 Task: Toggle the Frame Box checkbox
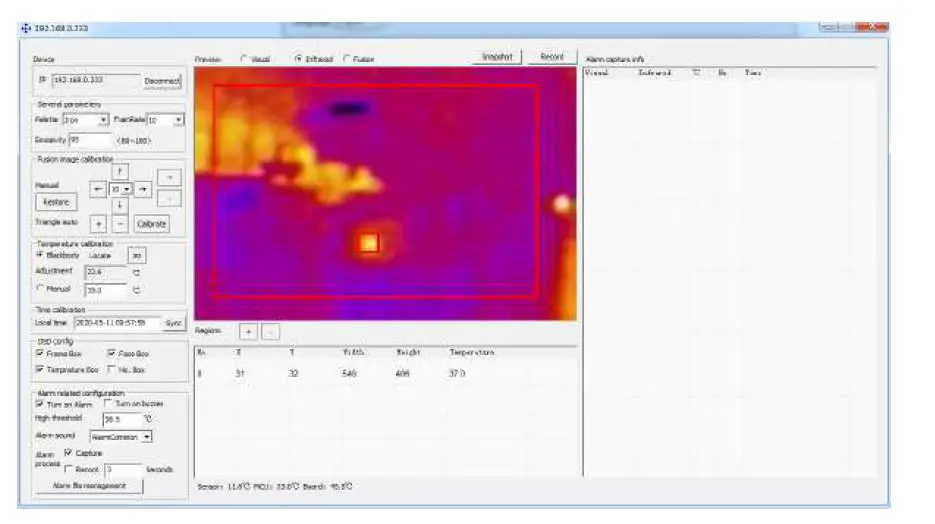(x=40, y=354)
